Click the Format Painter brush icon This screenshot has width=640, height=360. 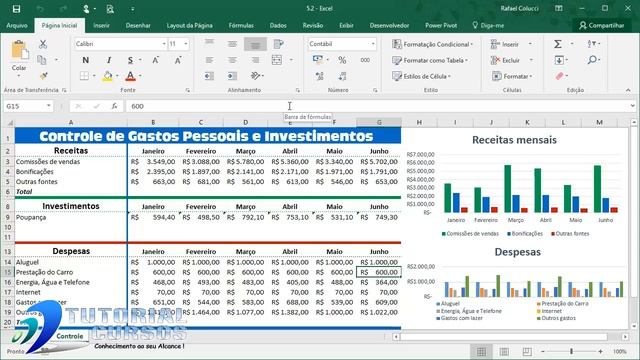43,76
